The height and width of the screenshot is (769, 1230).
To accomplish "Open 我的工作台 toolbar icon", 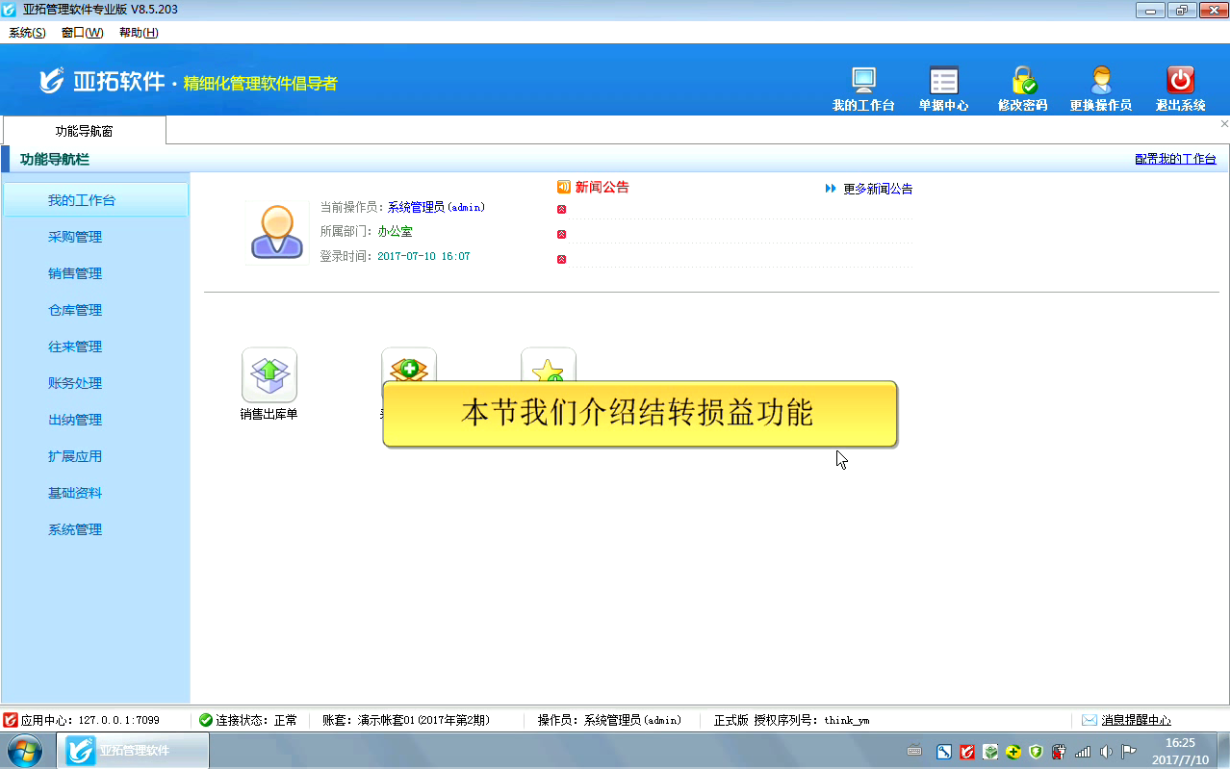I will (x=863, y=82).
